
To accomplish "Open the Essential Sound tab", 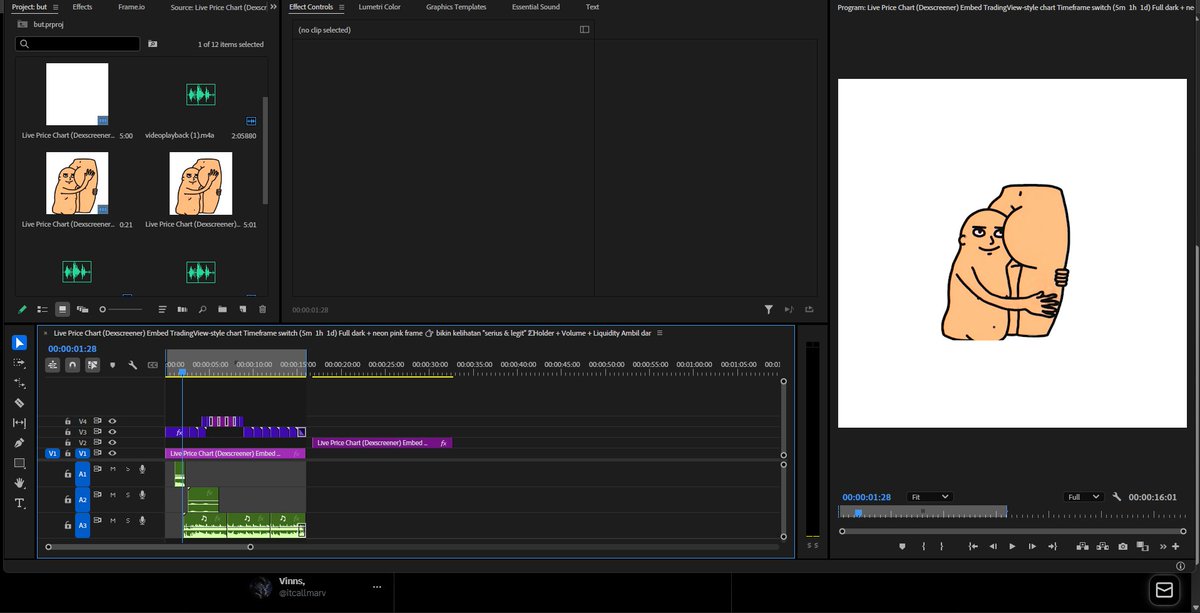I will [x=535, y=7].
